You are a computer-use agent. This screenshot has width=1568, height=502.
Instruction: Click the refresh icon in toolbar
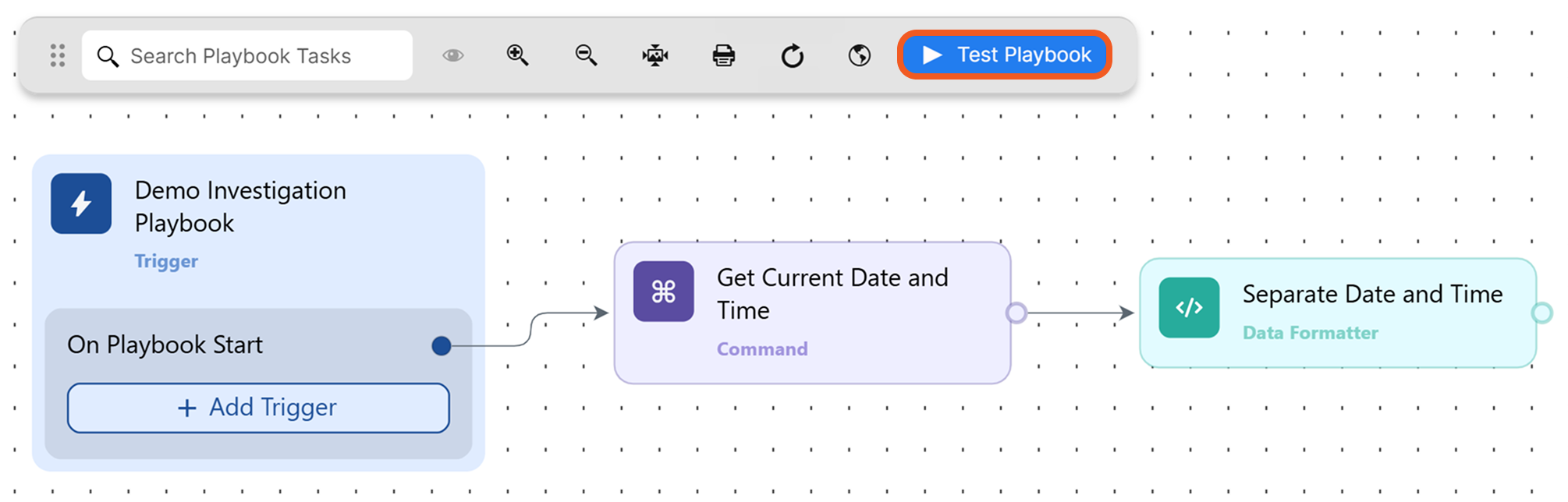click(792, 55)
